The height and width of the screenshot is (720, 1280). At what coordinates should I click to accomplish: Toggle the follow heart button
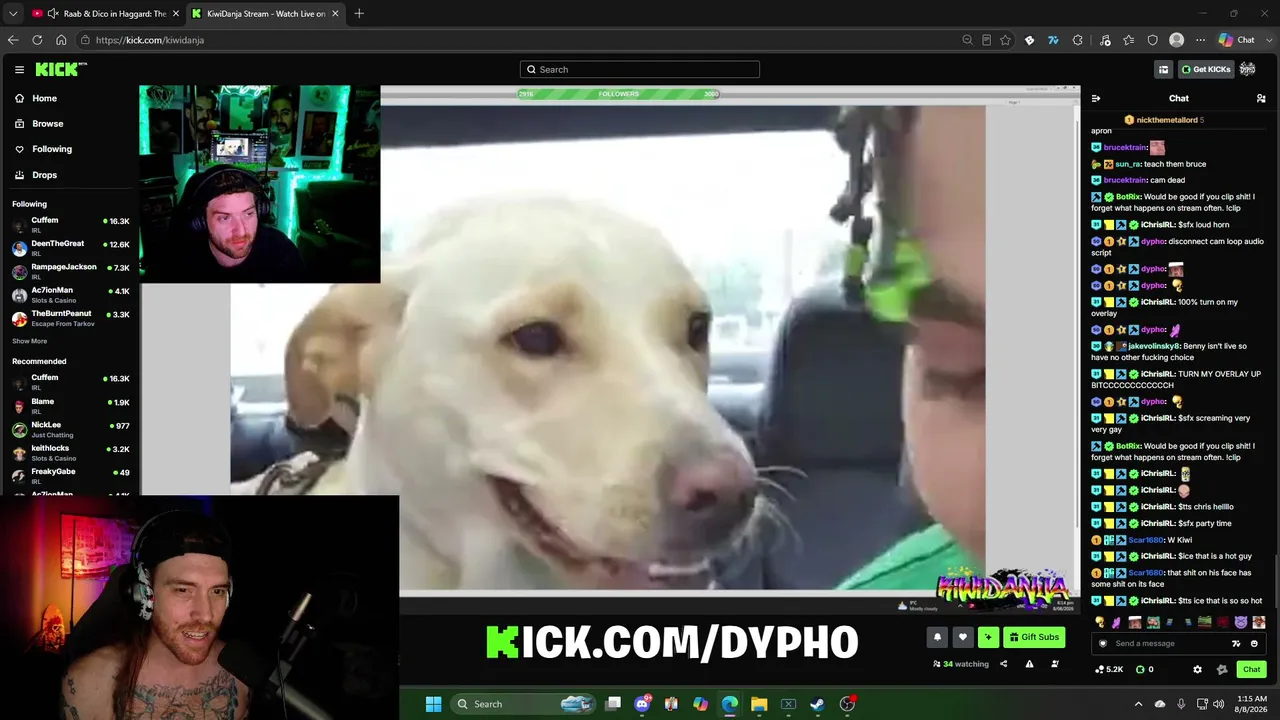pos(963,637)
